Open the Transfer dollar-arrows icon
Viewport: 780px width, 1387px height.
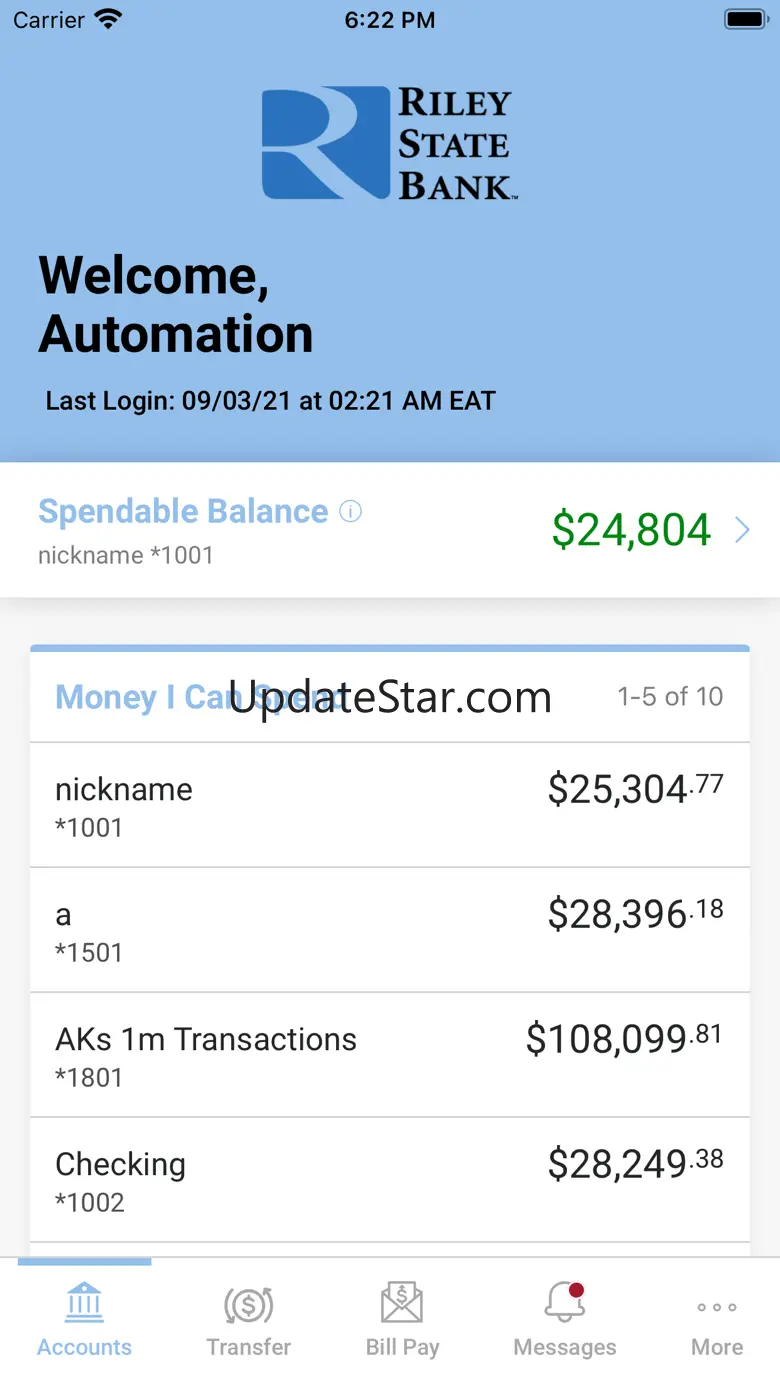click(x=248, y=1304)
